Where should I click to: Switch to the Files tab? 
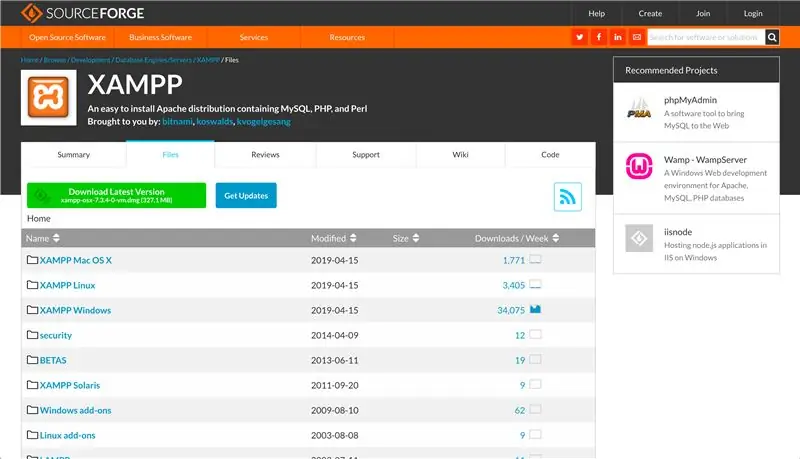pyautogui.click(x=170, y=155)
